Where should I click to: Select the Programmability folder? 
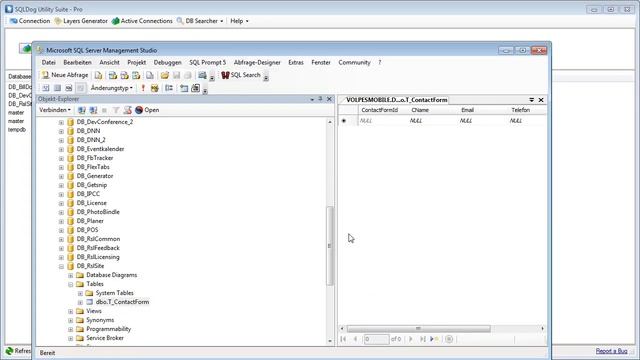coord(109,329)
